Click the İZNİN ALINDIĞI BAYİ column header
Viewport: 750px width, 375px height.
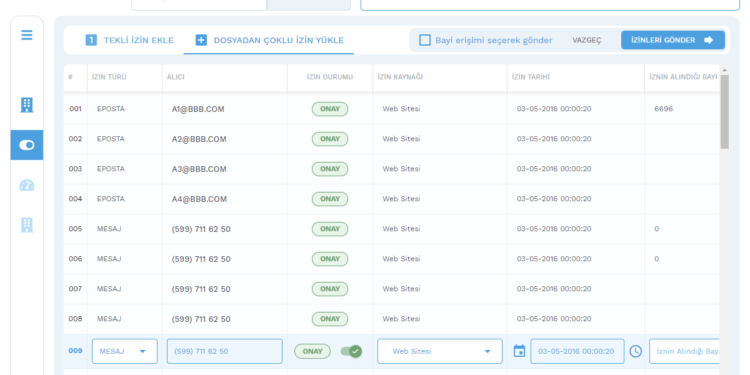[x=683, y=77]
